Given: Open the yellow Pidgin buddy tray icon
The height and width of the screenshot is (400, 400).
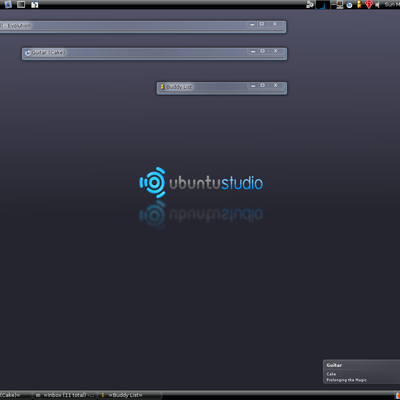Looking at the screenshot, I should tap(359, 4).
